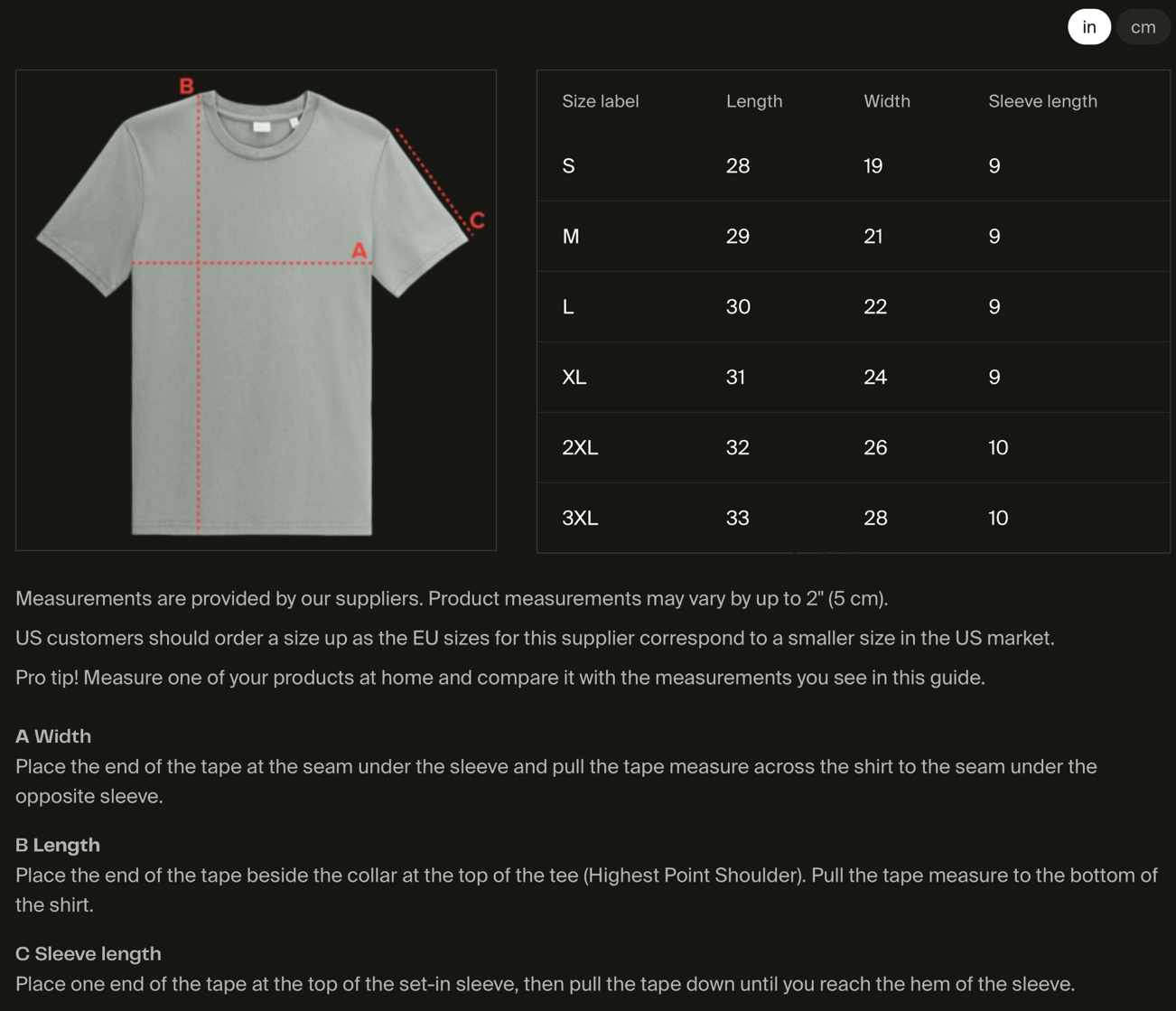Click the "Width" column header

click(886, 101)
